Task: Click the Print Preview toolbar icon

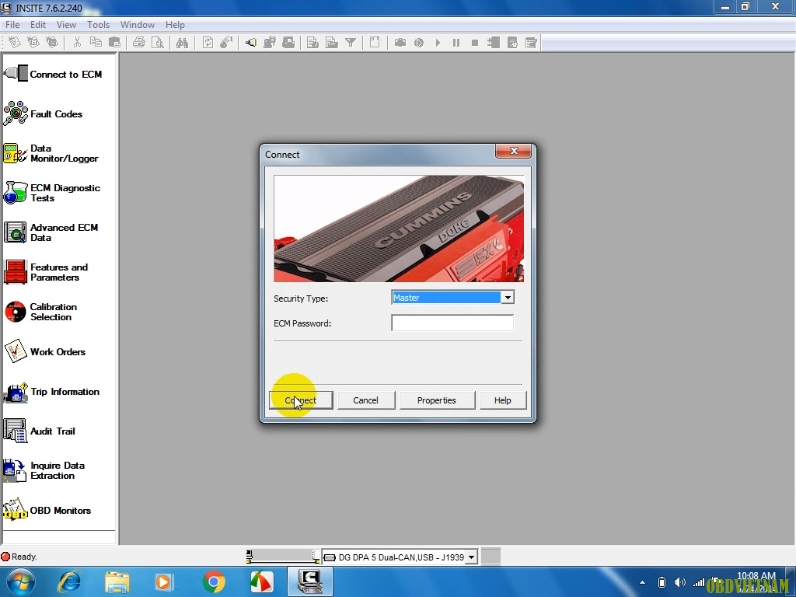Action: point(157,43)
